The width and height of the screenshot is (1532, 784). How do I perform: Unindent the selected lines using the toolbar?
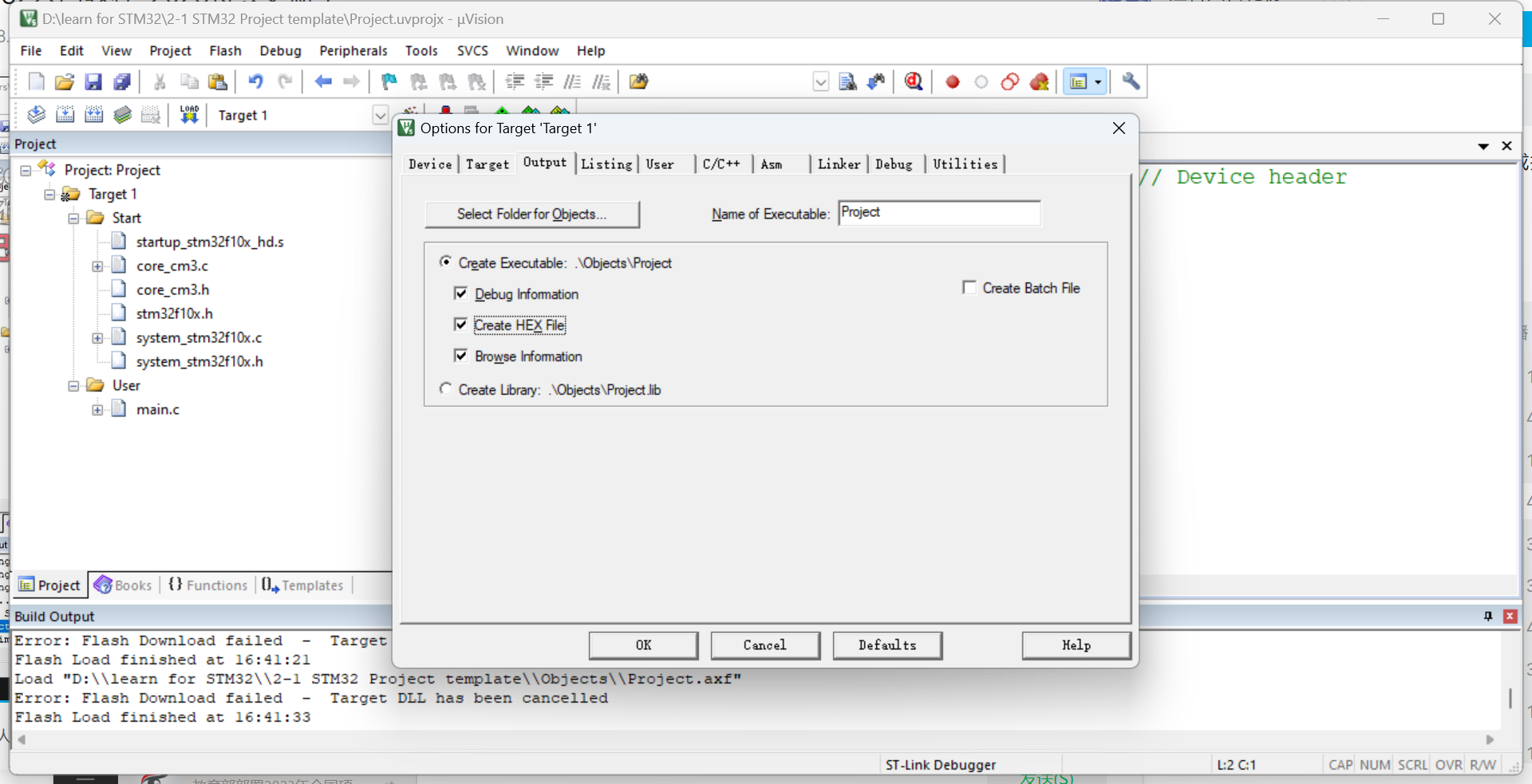point(544,81)
